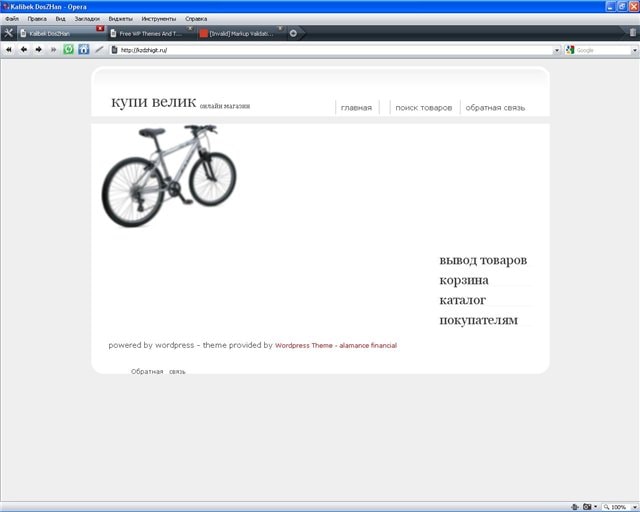
Task: Switch to Invalid Markup Validation tab
Action: [x=241, y=33]
